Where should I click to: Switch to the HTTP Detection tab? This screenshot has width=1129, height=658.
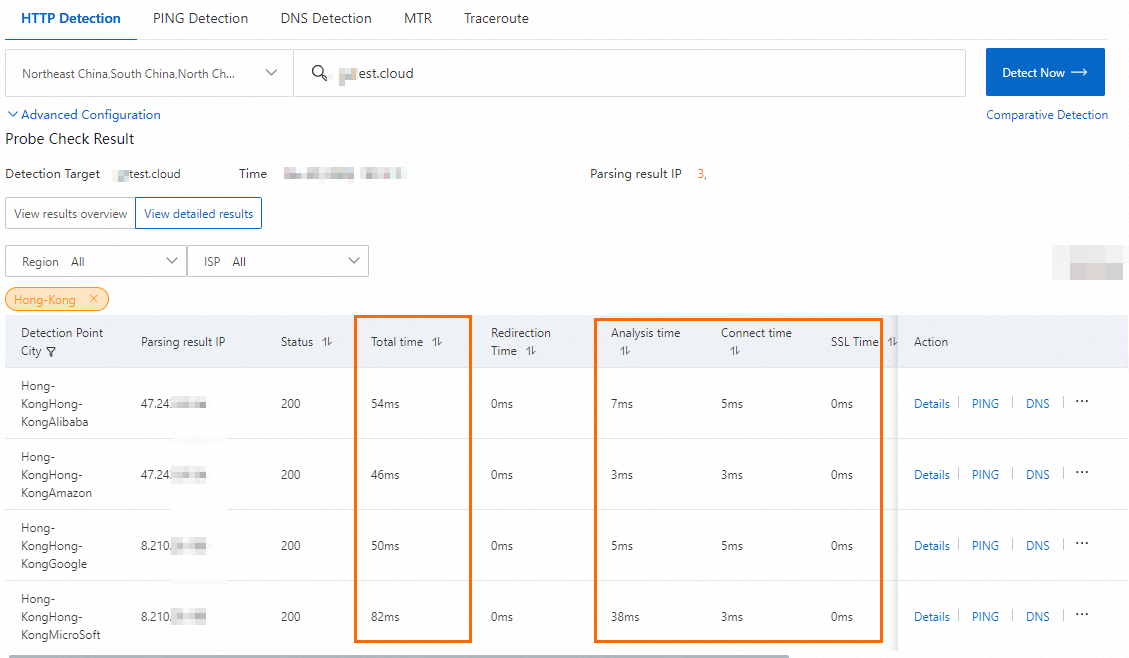pyautogui.click(x=71, y=19)
